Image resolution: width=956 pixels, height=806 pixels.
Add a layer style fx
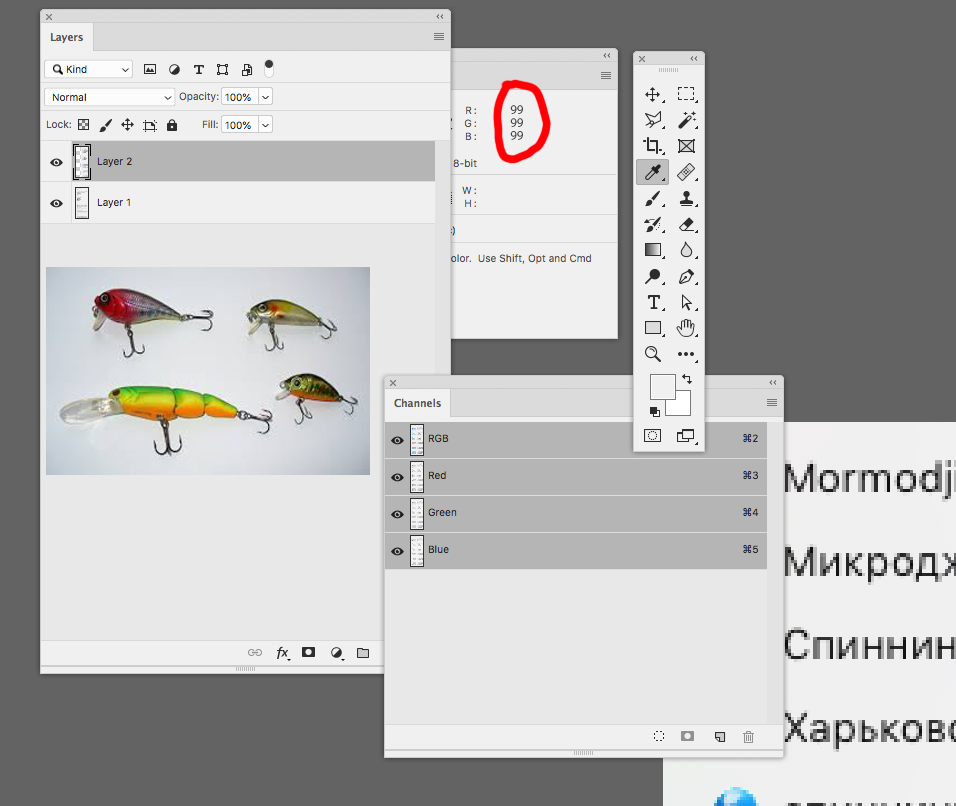tap(282, 653)
